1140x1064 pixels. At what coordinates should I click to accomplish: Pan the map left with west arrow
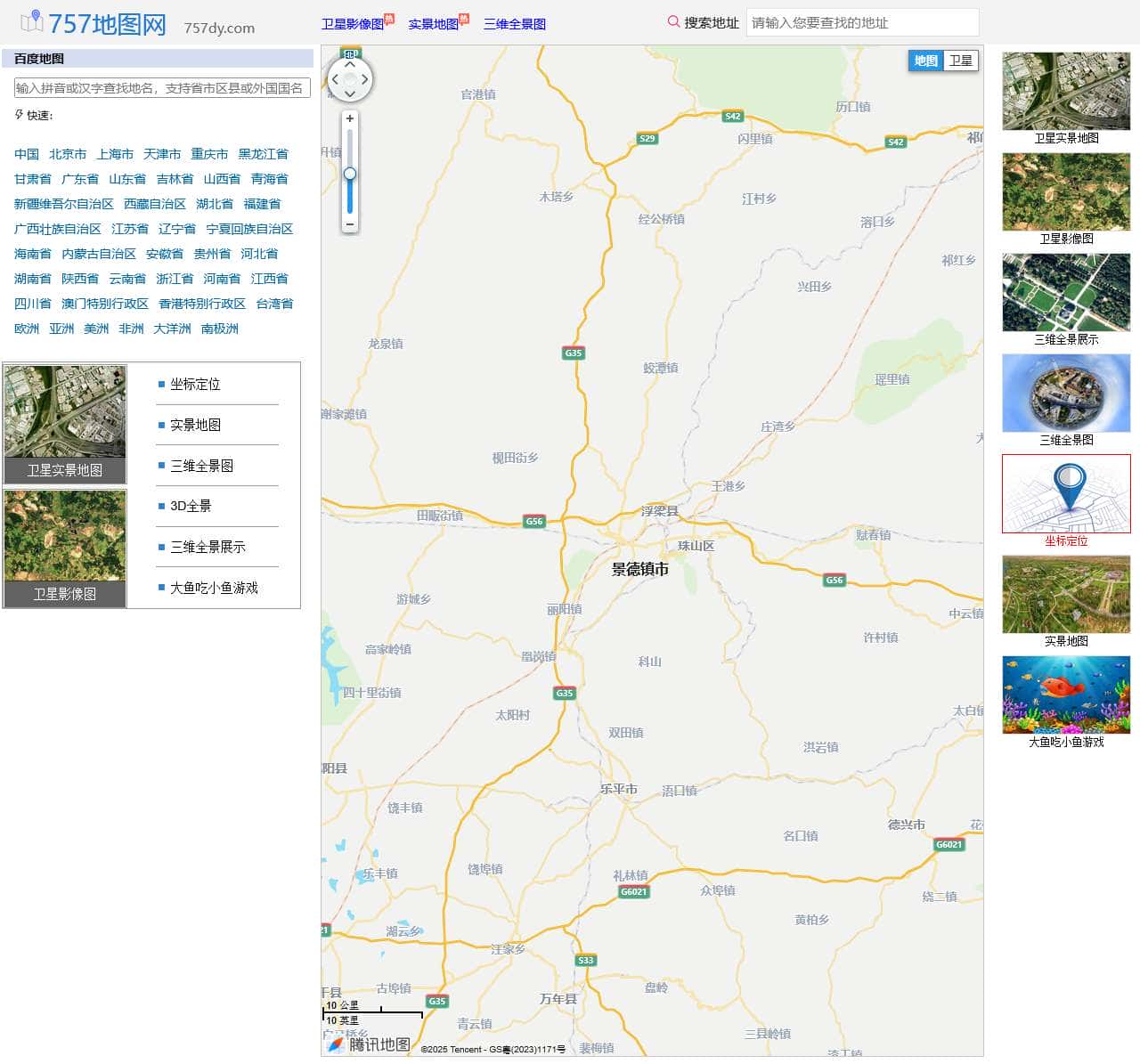coord(335,79)
